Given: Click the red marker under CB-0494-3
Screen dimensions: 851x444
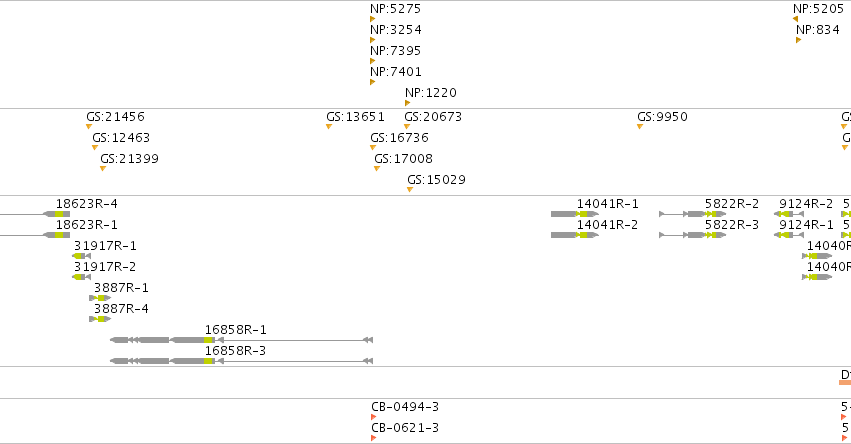Looking at the screenshot, I should (x=373, y=417).
